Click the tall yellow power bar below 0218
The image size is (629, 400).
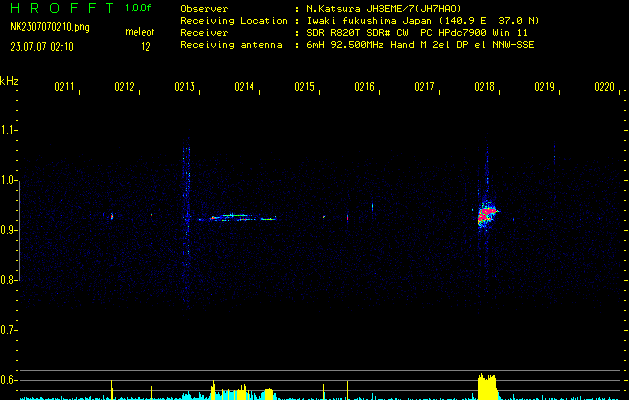click(x=487, y=385)
